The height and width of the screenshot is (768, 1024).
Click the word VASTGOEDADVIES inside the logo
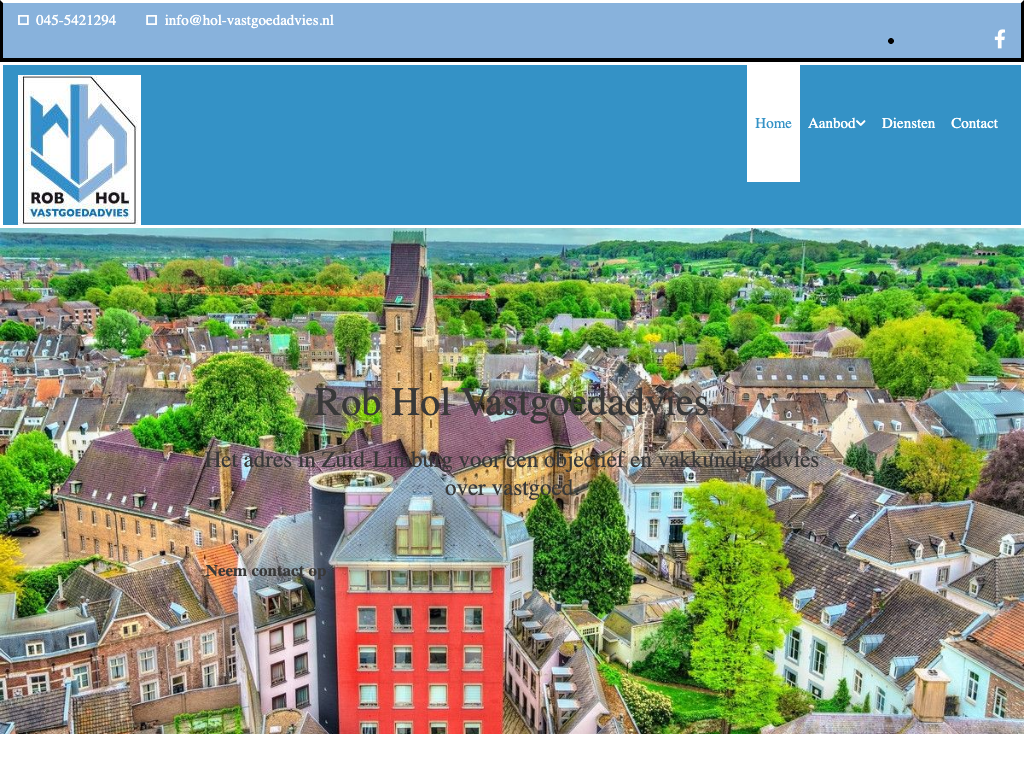[x=79, y=212]
